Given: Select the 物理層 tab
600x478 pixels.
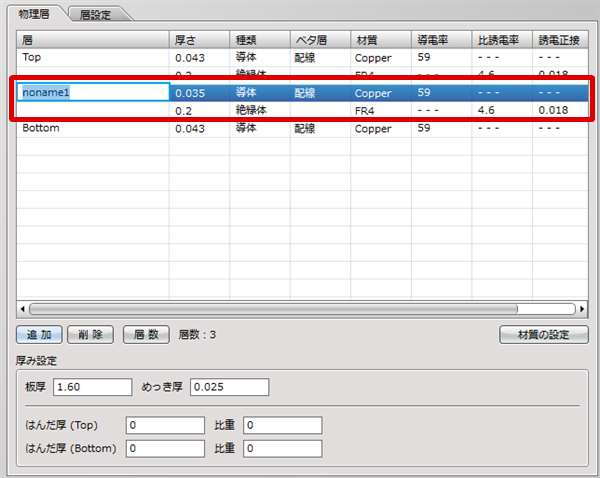Looking at the screenshot, I should click(38, 14).
